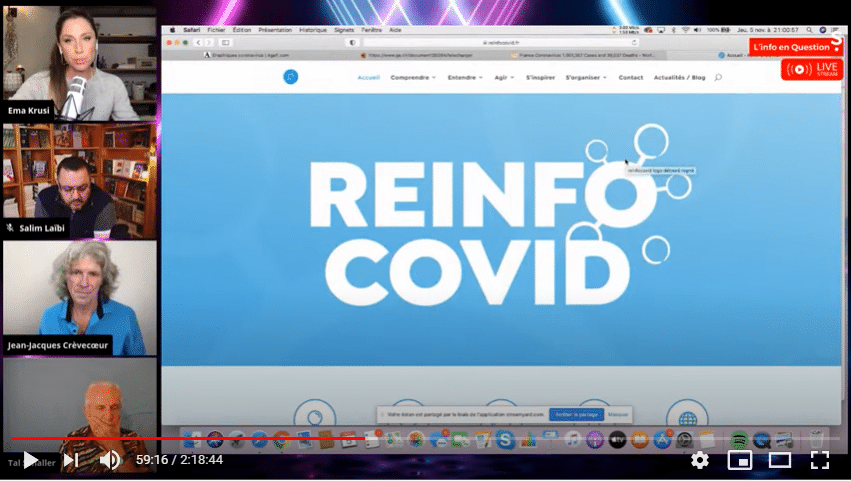Open the Fichier menu

click(216, 30)
